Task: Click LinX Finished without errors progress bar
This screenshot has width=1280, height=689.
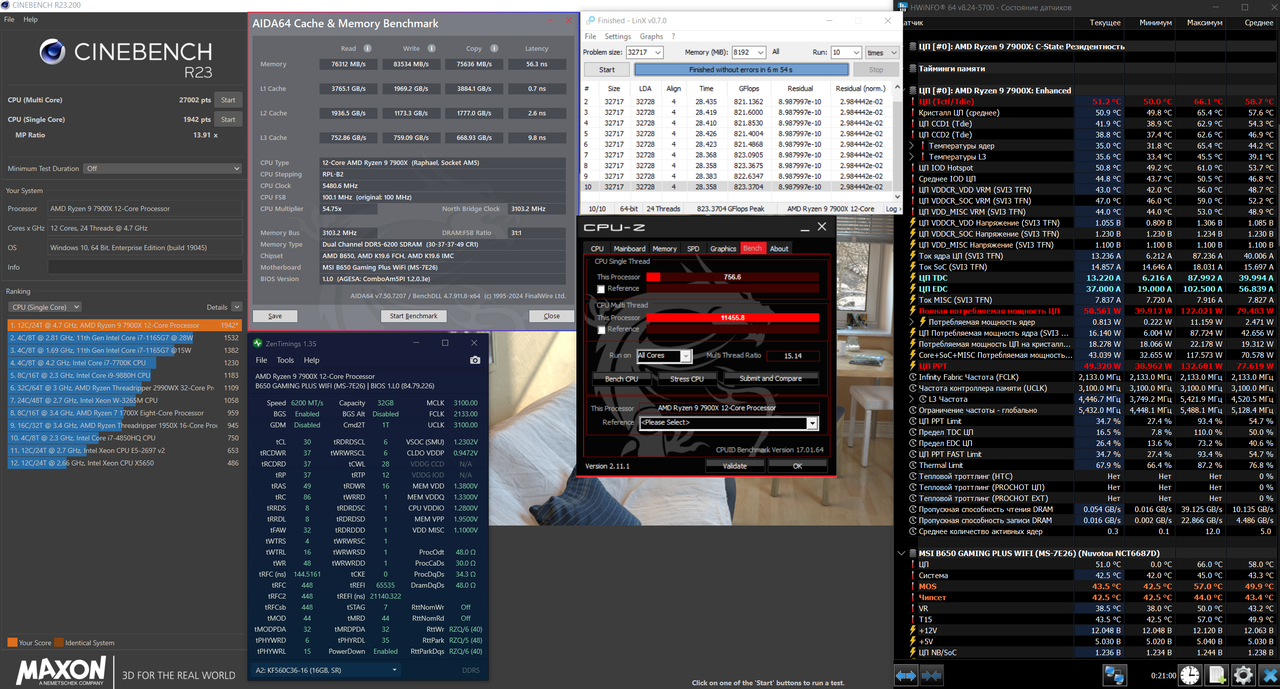Action: pos(741,70)
